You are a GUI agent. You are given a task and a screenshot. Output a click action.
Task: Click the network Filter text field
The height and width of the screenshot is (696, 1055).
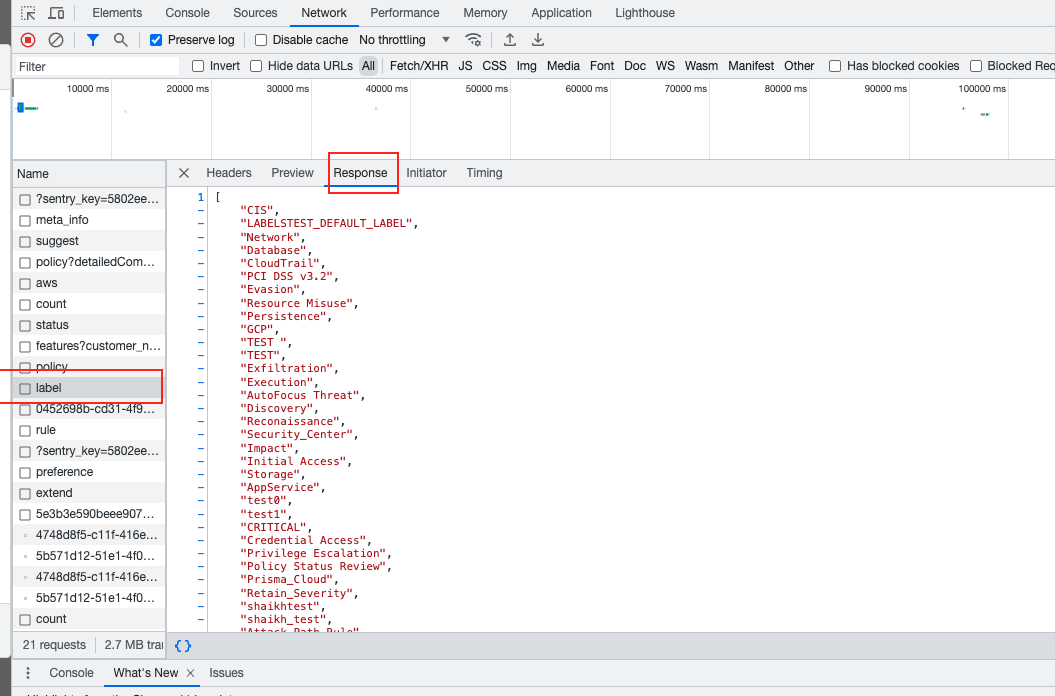click(97, 66)
